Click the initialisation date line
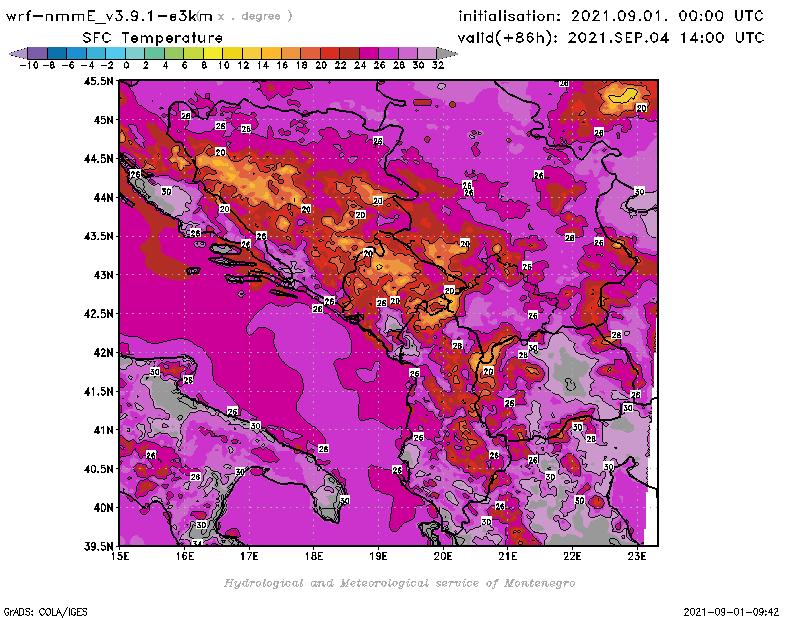This screenshot has height=618, width=800. click(611, 16)
